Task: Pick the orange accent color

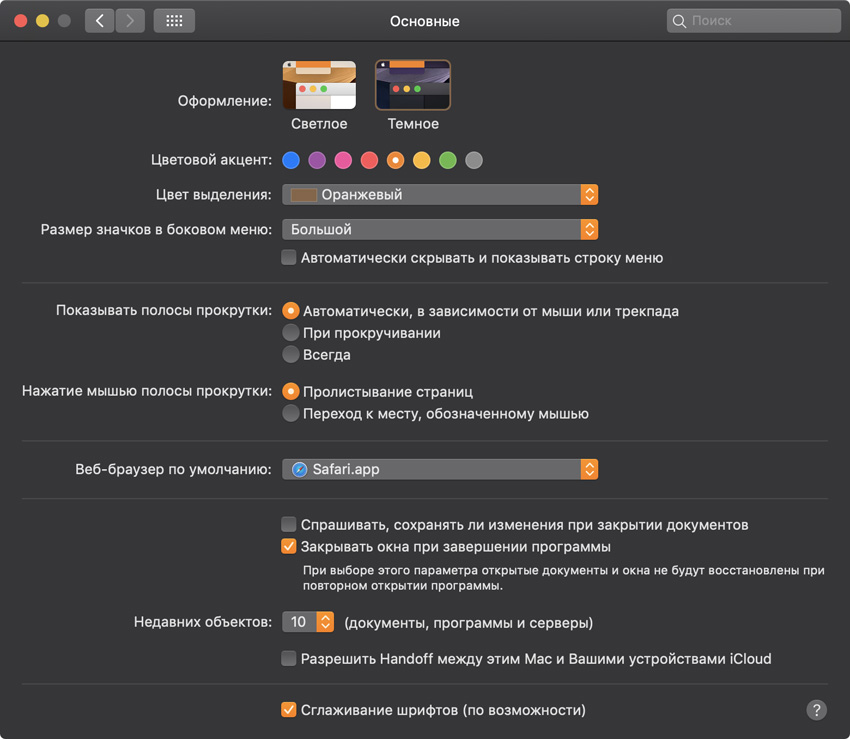Action: pyautogui.click(x=396, y=160)
